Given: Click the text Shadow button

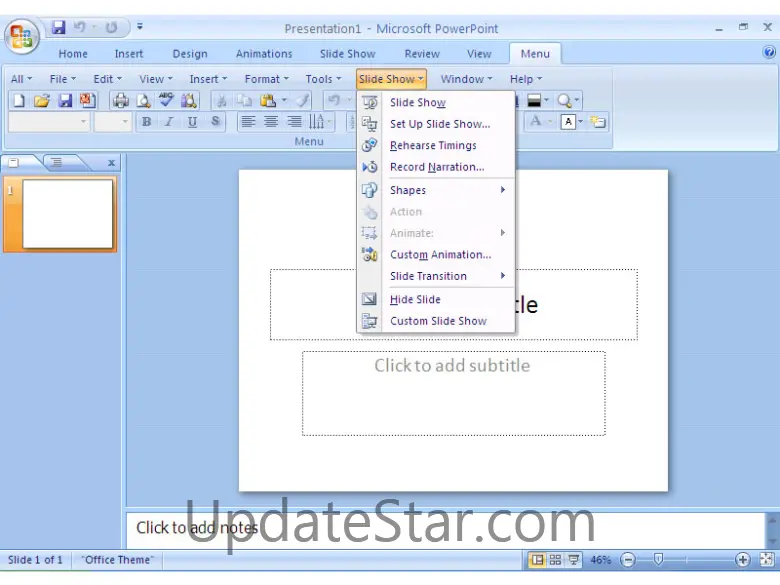Looking at the screenshot, I should tap(215, 122).
